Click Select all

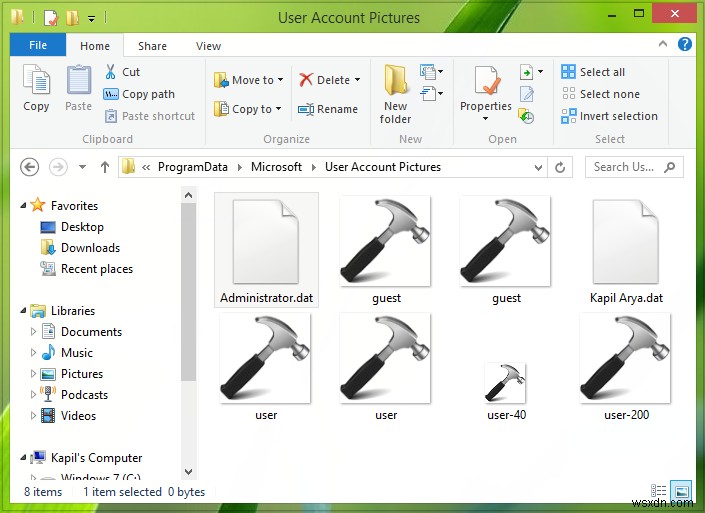[593, 72]
